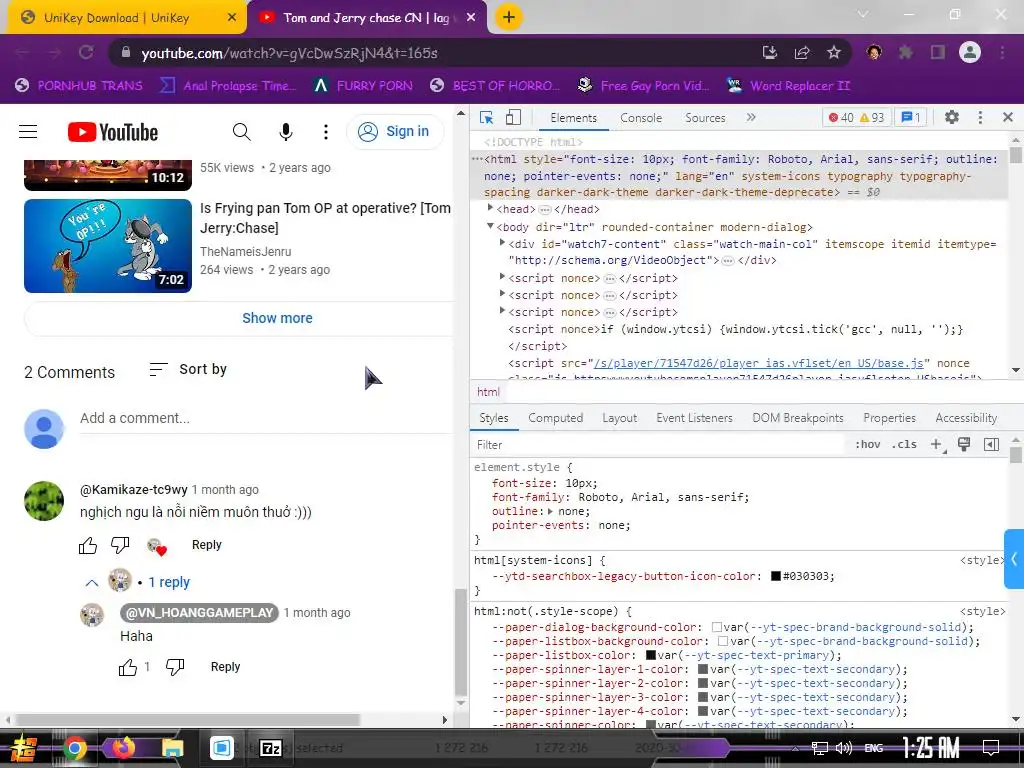
Task: Open the DevTools customize menu
Action: (980, 118)
